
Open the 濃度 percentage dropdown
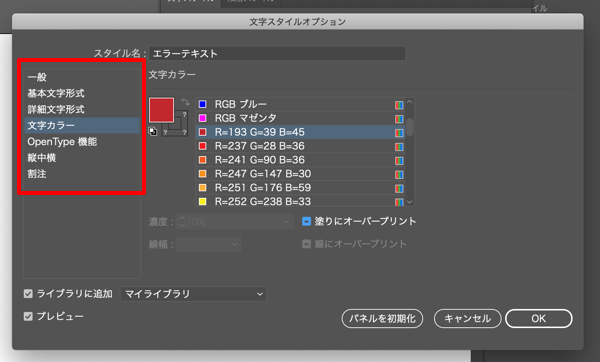coord(286,222)
